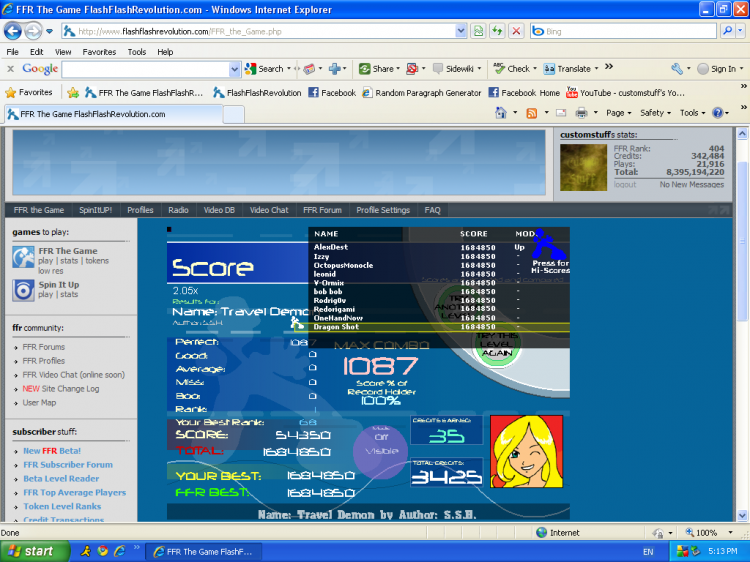
Task: Toggle the Off/Visible circle in game
Action: coord(380,443)
